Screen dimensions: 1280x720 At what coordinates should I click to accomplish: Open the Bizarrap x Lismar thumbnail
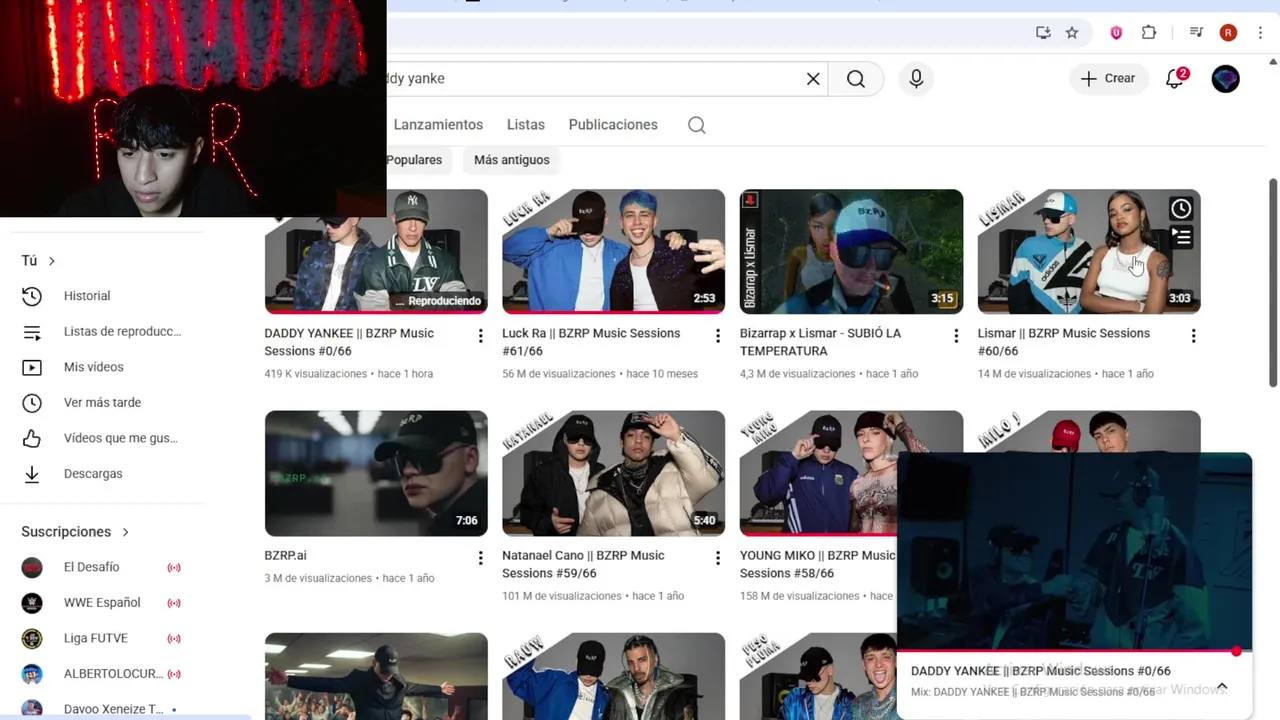[x=851, y=251]
